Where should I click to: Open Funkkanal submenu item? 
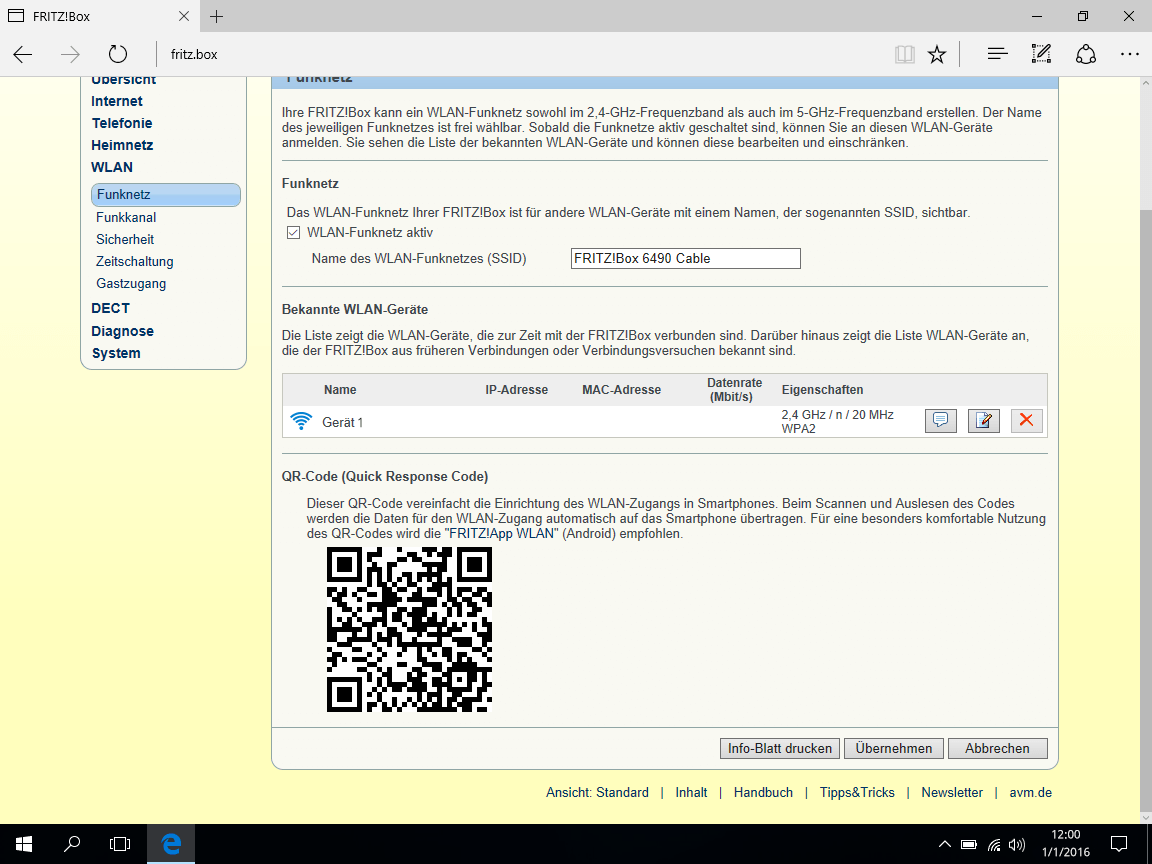pos(126,217)
